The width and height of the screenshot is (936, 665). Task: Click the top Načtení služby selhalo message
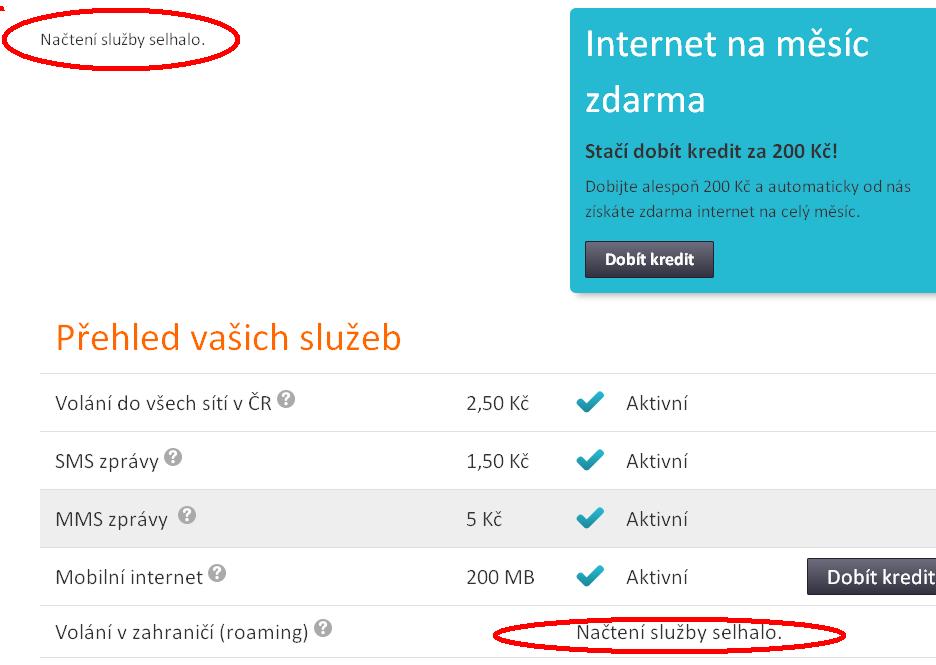[122, 40]
